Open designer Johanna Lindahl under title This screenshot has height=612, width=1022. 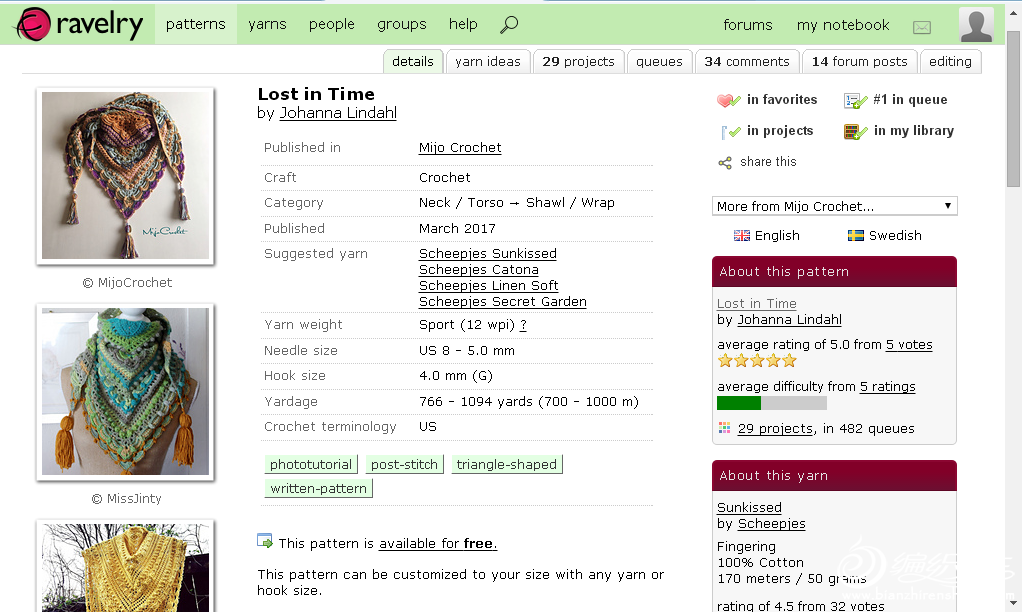point(338,113)
